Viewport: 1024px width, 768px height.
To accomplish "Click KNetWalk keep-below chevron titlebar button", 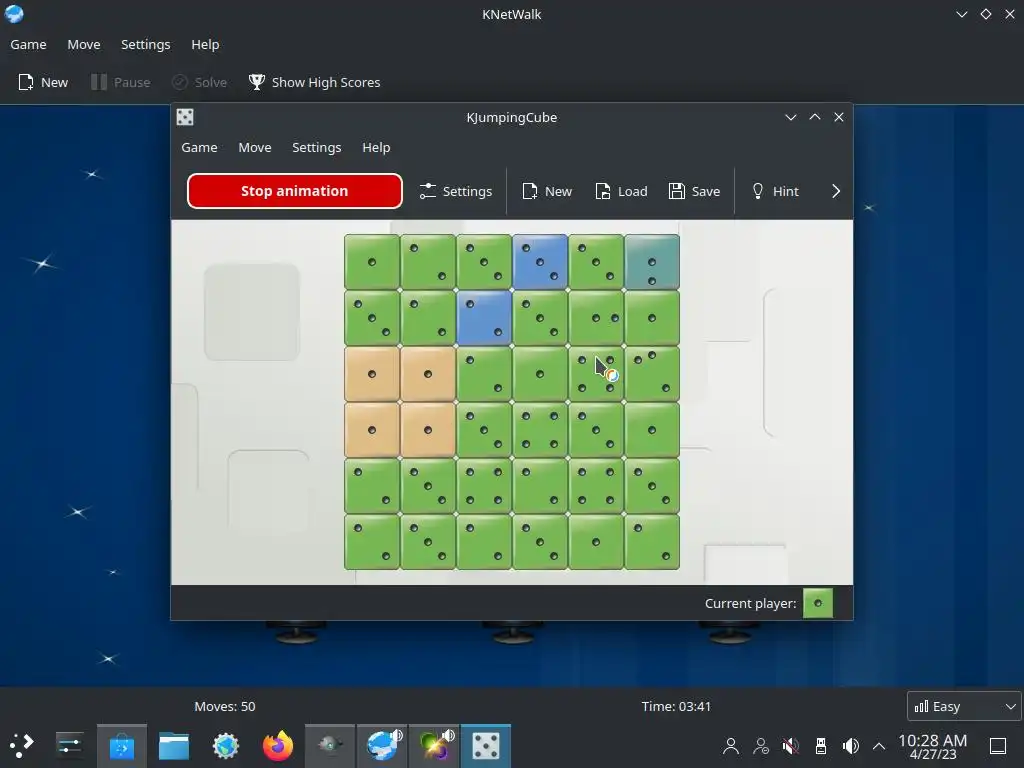I will pos(961,14).
